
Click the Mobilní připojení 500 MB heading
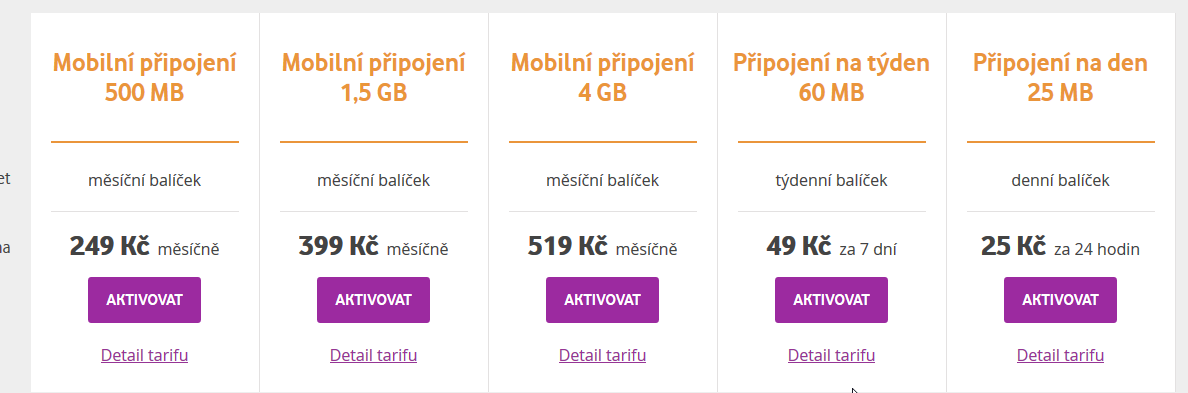coord(144,77)
